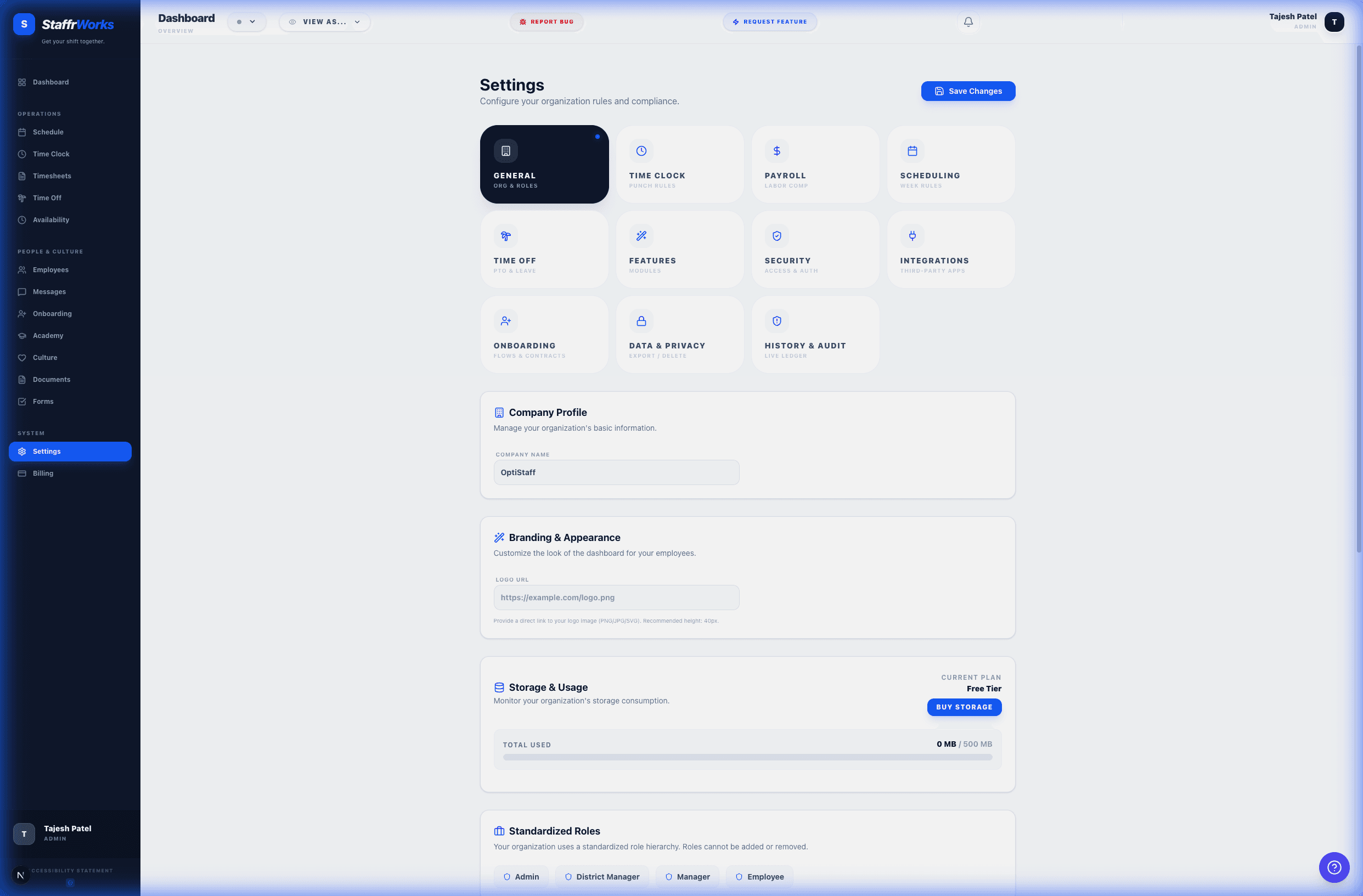Click the Report Bug button

[x=546, y=22]
